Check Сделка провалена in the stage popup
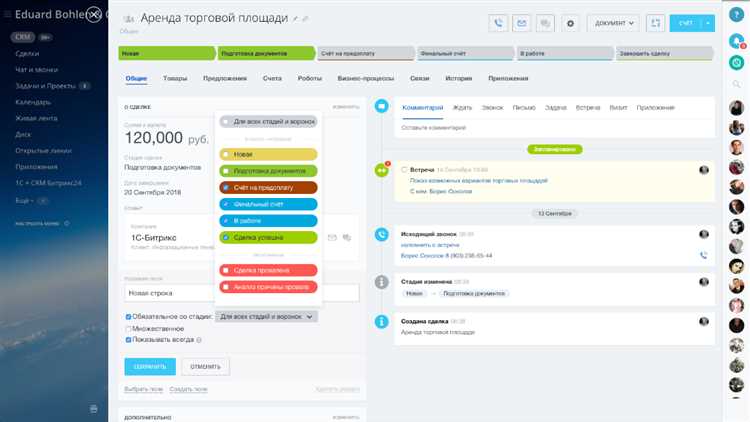The width and height of the screenshot is (750, 422). (x=226, y=270)
